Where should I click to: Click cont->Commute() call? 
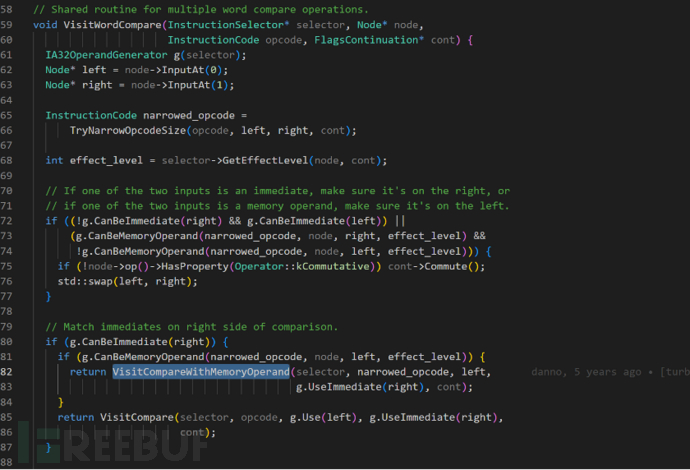point(436,267)
